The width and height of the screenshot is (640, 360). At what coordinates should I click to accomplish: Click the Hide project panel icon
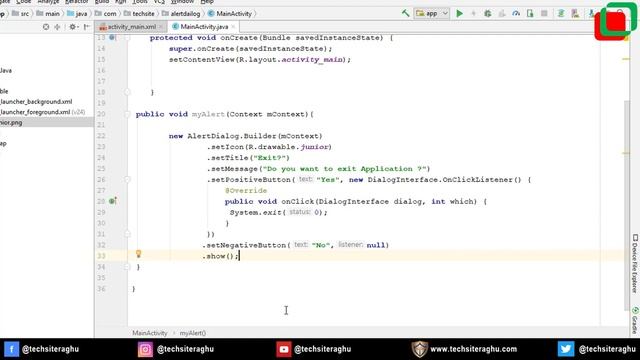pyautogui.click(x=87, y=27)
